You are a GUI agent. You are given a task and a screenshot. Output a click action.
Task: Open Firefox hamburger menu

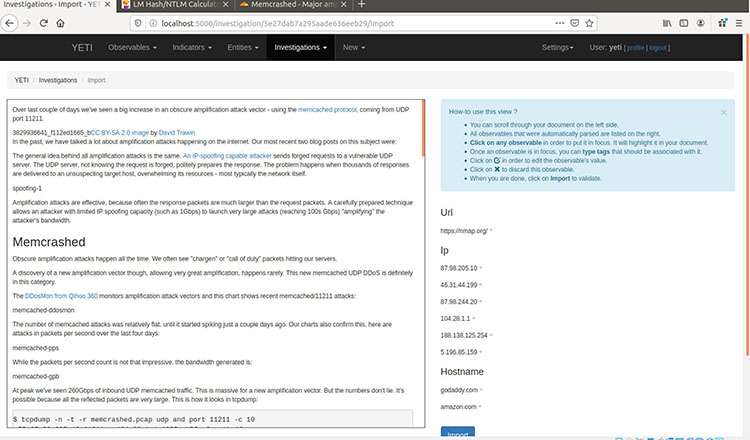coord(739,23)
